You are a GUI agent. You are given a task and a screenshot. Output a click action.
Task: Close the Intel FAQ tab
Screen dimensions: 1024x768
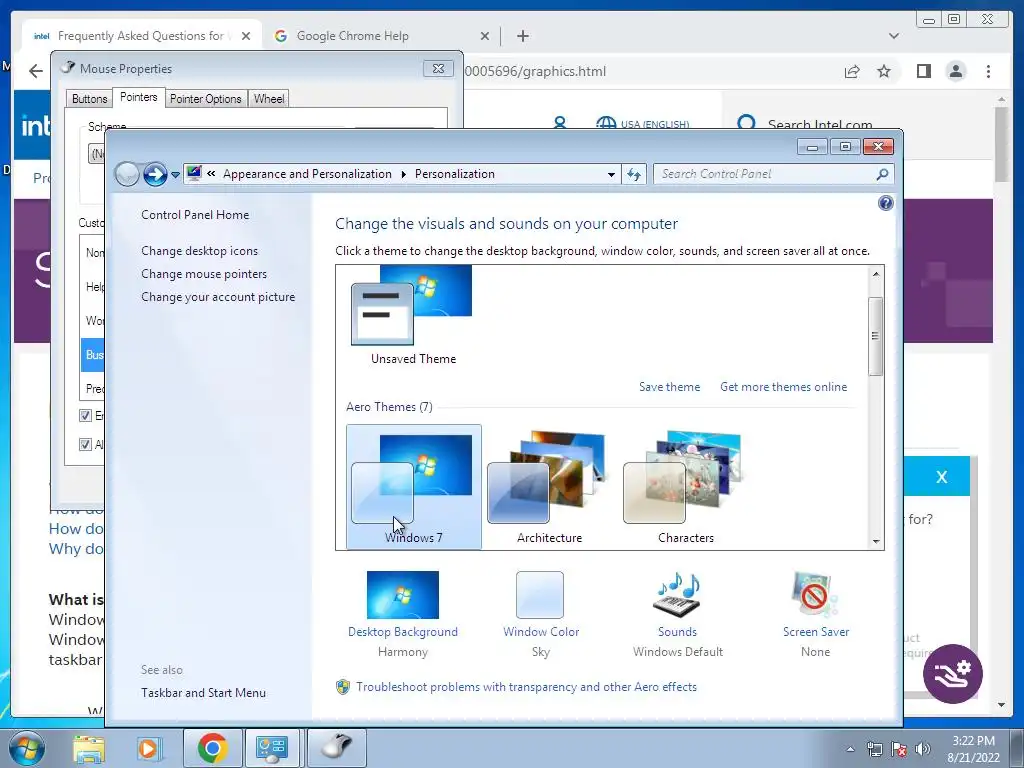246,36
